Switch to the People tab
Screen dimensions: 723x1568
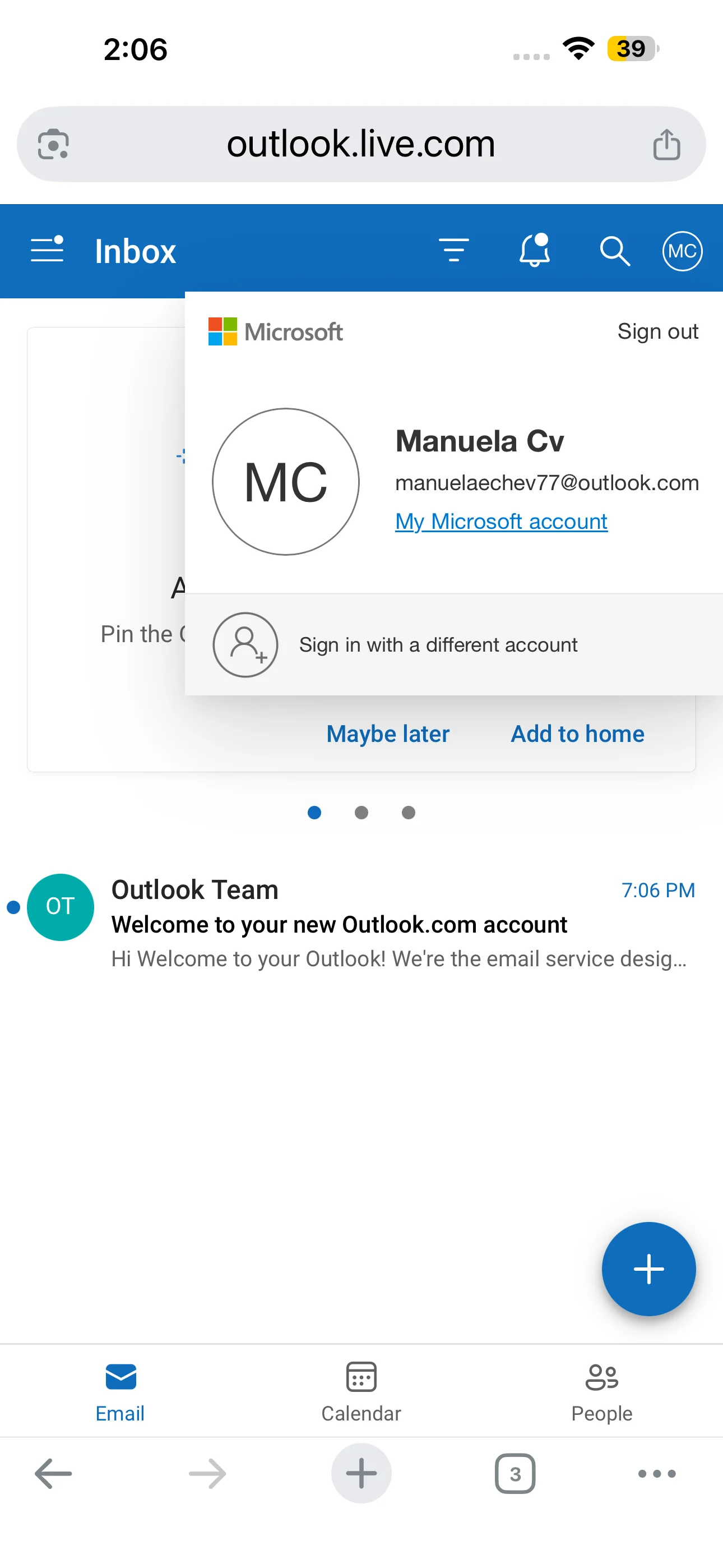[601, 1392]
